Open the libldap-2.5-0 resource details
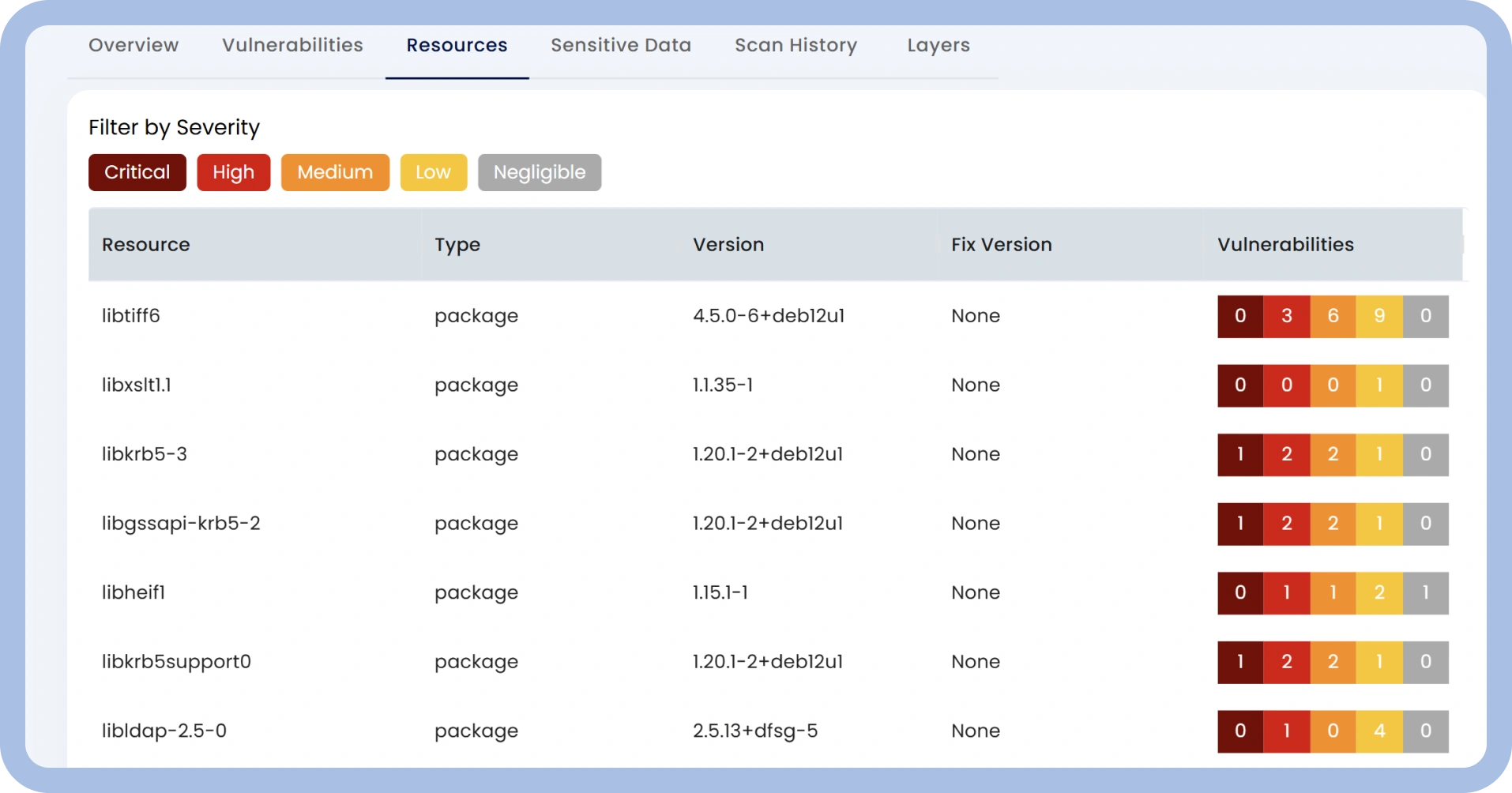The width and height of the screenshot is (1512, 793). [162, 731]
